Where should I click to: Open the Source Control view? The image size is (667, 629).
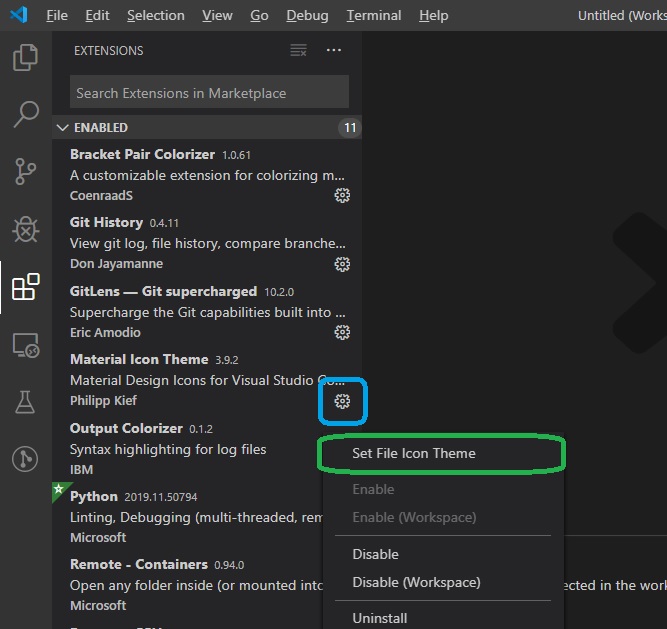point(26,171)
